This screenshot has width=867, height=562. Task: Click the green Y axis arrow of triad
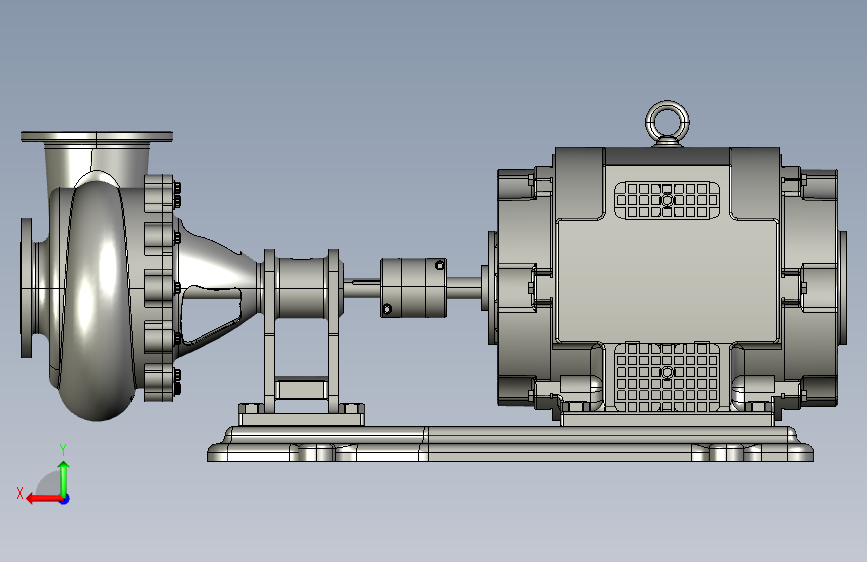pyautogui.click(x=64, y=478)
